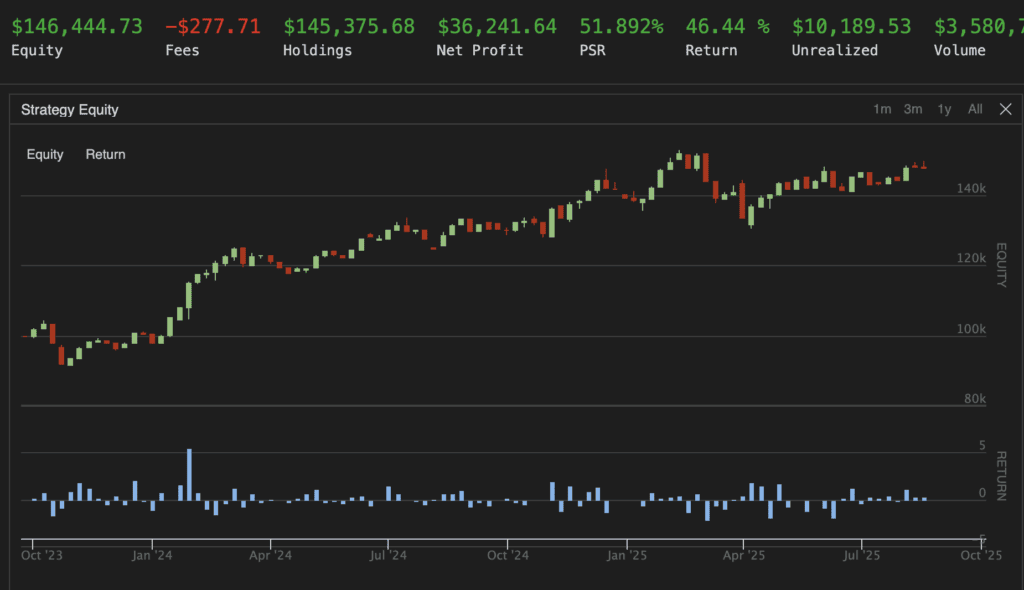The height and width of the screenshot is (590, 1024).
Task: Click the Apr '25 axis label
Action: pos(744,555)
